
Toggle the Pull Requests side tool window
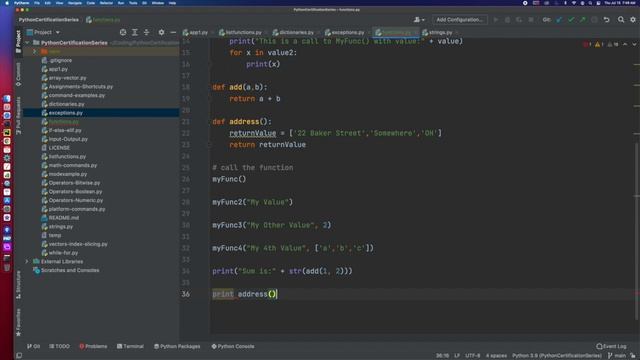pyautogui.click(x=18, y=116)
